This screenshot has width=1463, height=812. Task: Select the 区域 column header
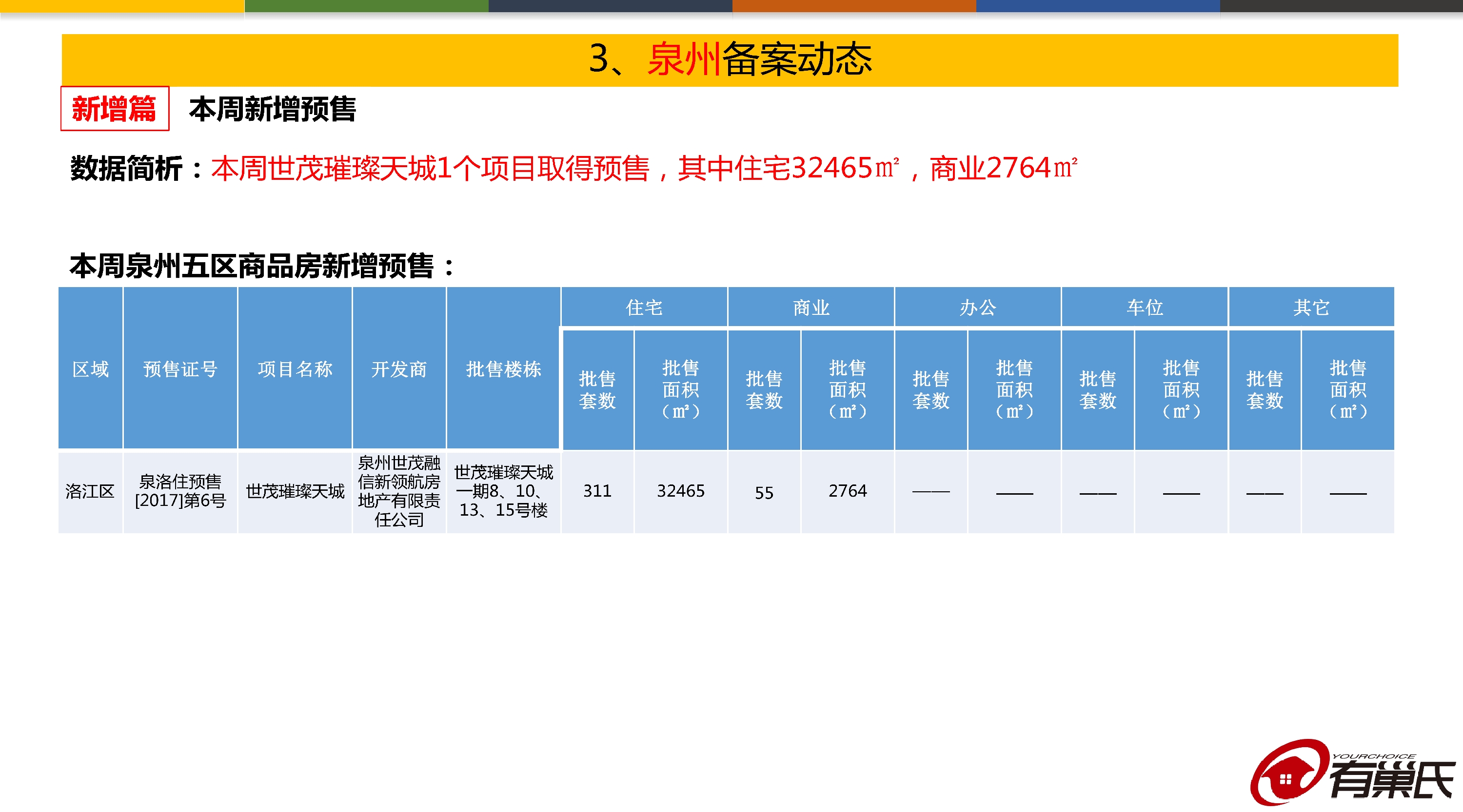tap(90, 369)
